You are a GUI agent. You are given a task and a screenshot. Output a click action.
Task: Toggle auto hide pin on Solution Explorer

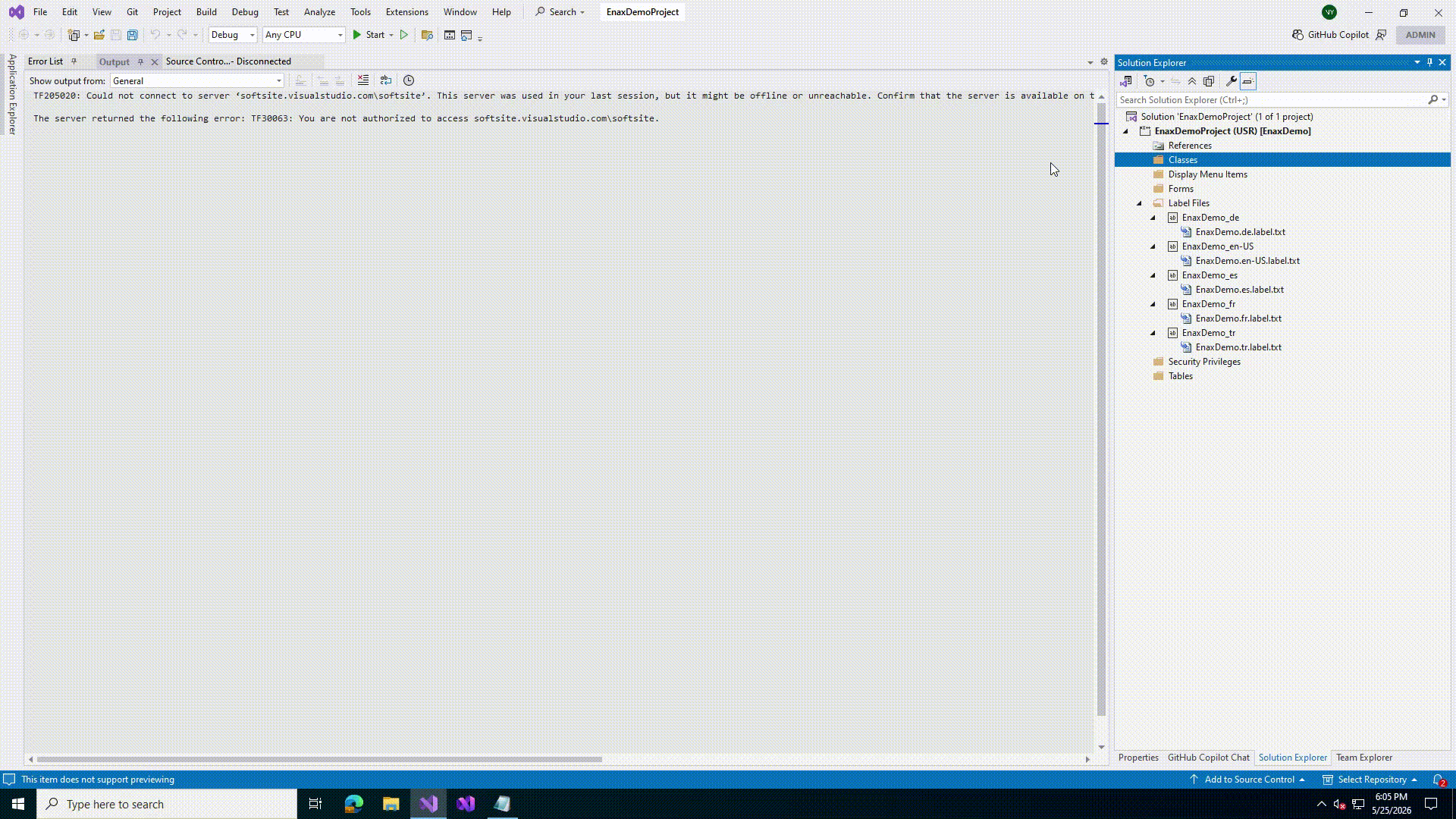(1429, 62)
